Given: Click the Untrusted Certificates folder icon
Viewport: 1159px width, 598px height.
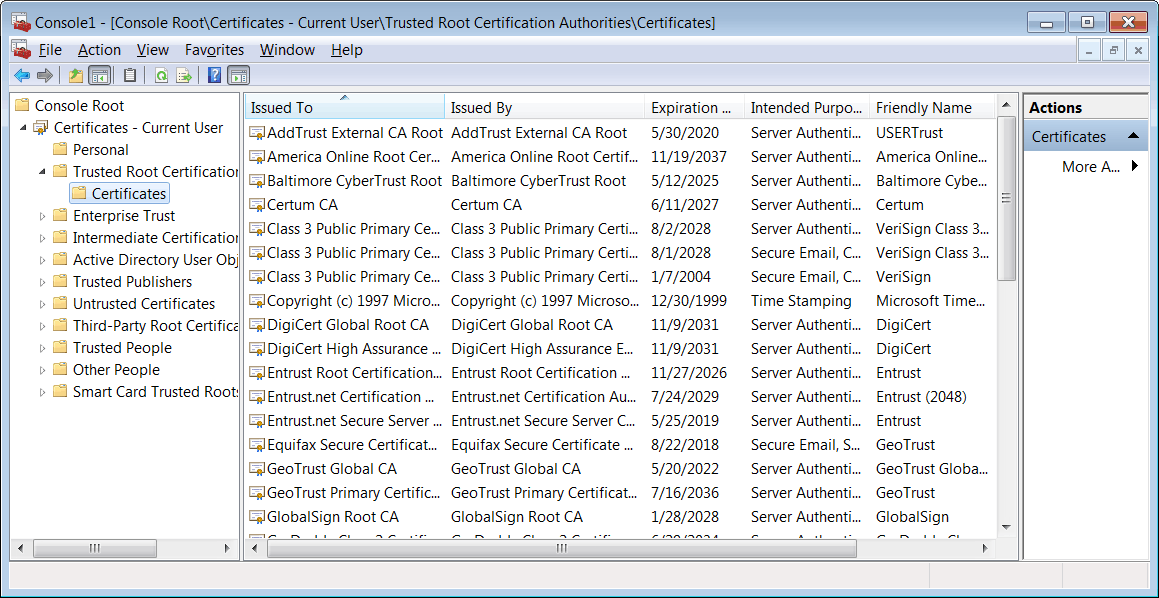Looking at the screenshot, I should (61, 304).
